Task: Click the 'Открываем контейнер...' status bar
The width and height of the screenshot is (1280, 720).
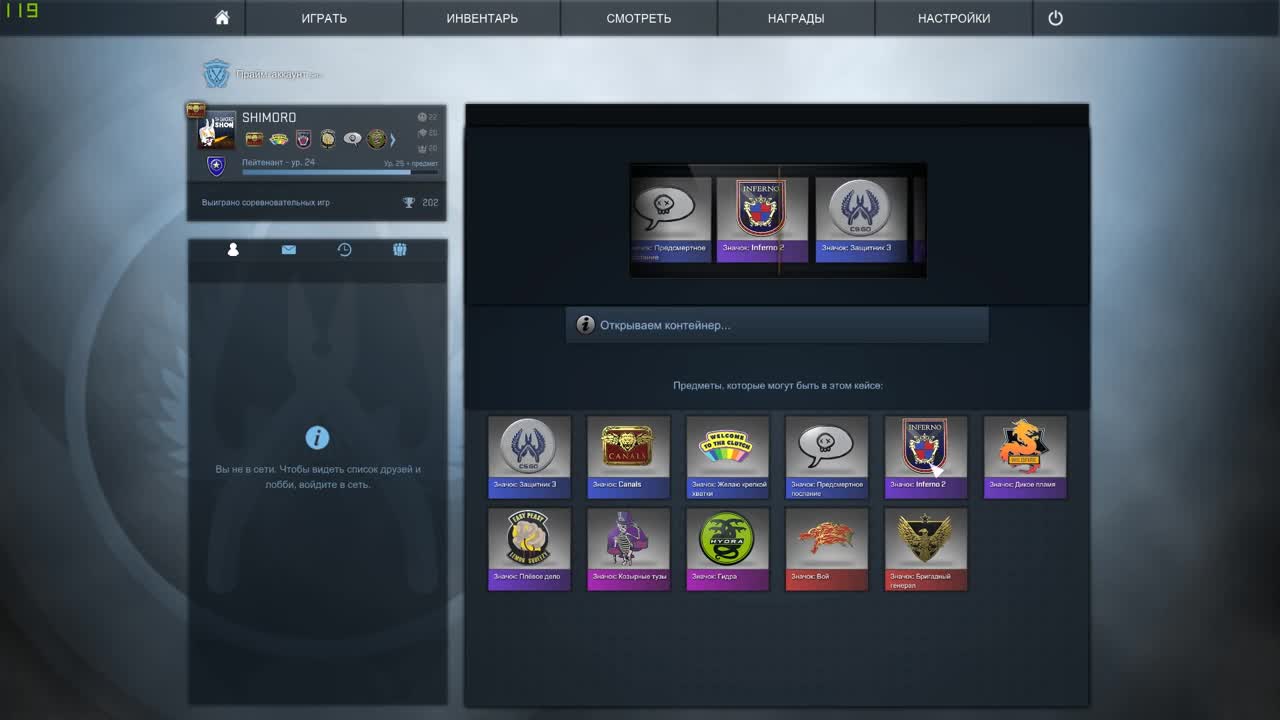Action: coord(777,325)
